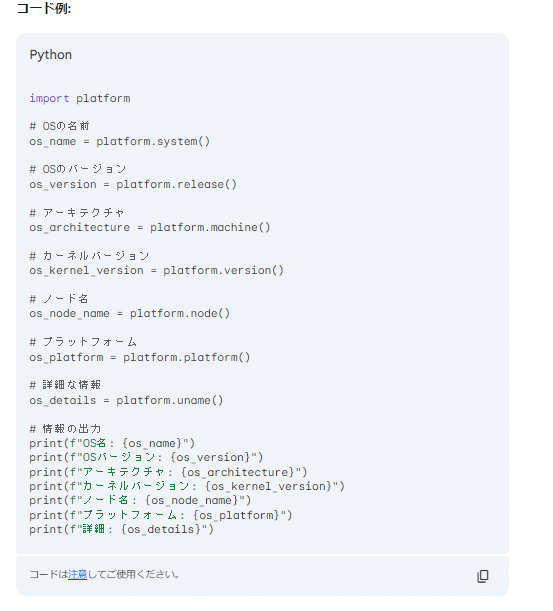553x611 pixels.
Task: Click the # OSの名前 comment
Action: [x=60, y=126]
